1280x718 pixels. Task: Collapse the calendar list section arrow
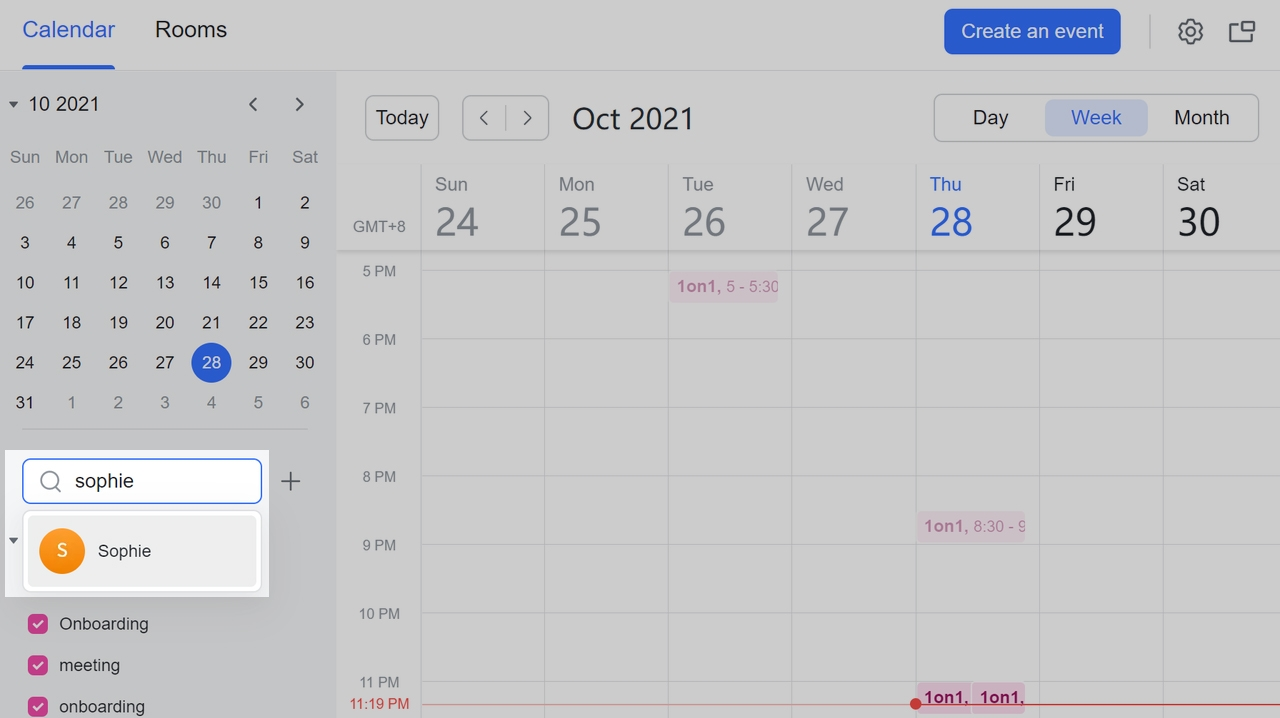coord(14,541)
